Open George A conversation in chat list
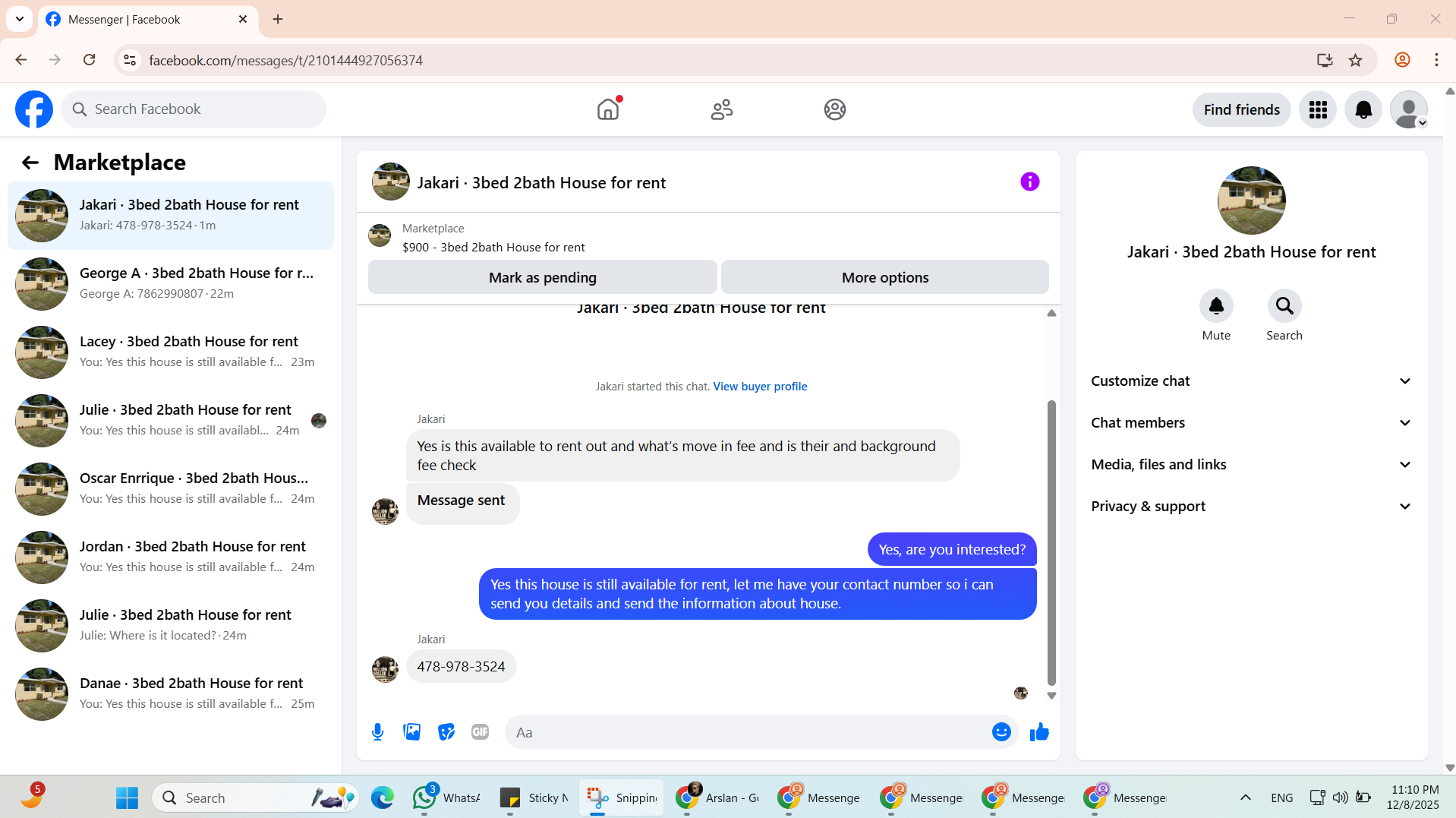Viewport: 1456px width, 818px height. (171, 284)
